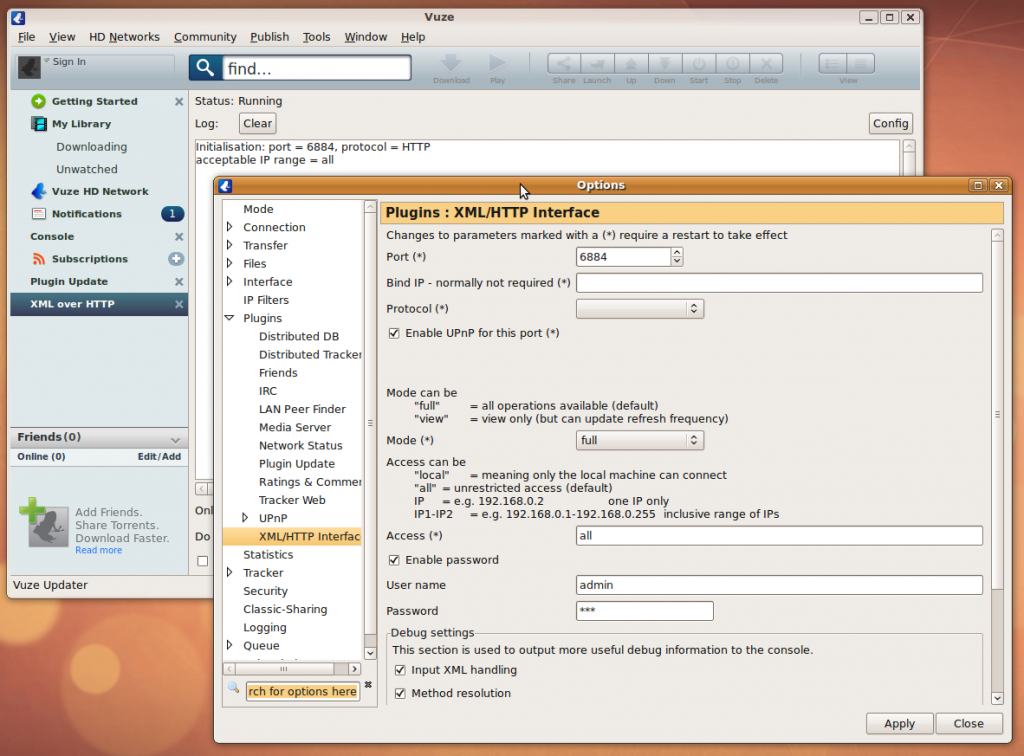Click the add subscription plus icon
Viewport: 1024px width, 756px height.
click(176, 259)
